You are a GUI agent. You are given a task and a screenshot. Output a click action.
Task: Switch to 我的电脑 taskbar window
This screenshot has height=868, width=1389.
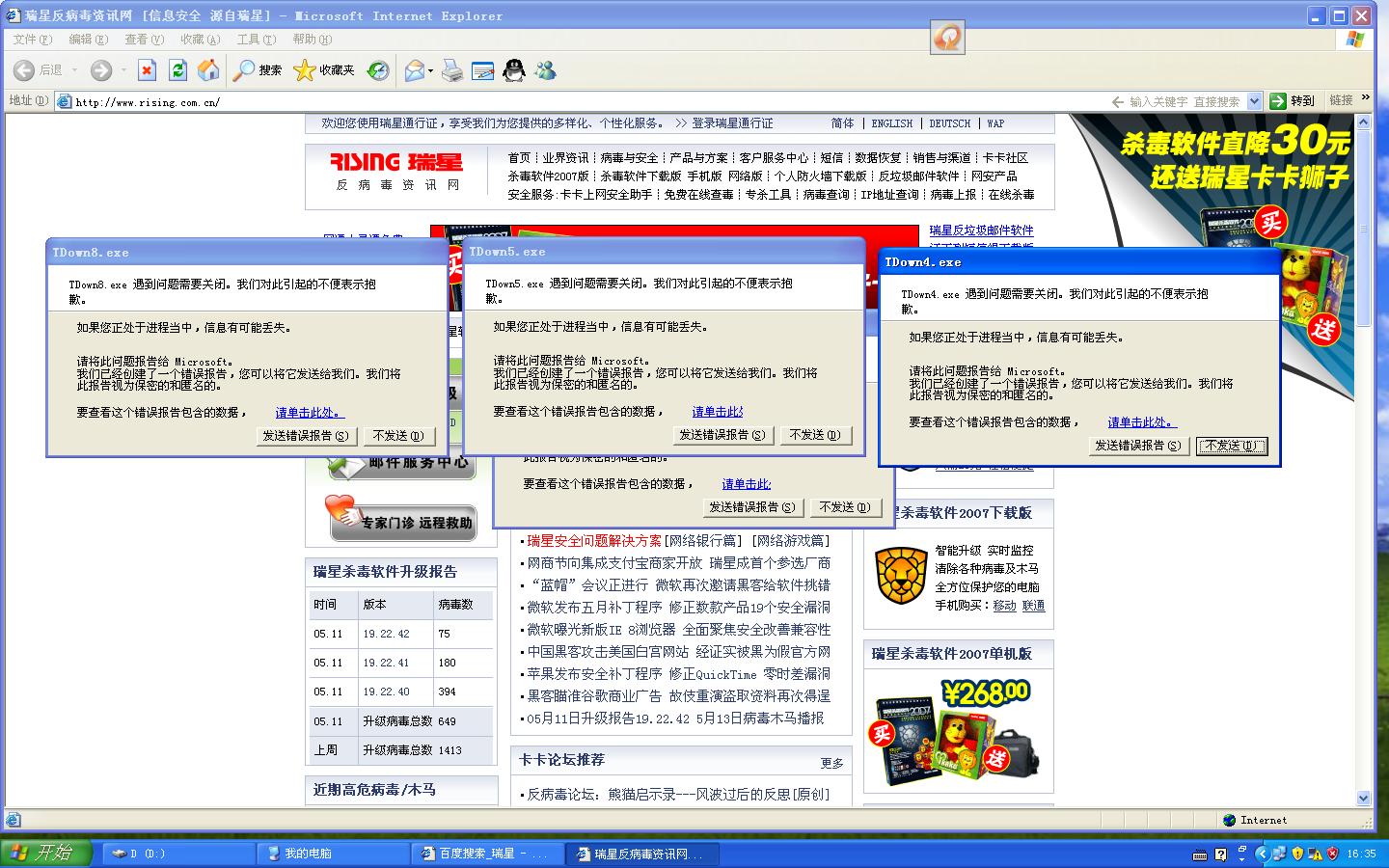(333, 854)
